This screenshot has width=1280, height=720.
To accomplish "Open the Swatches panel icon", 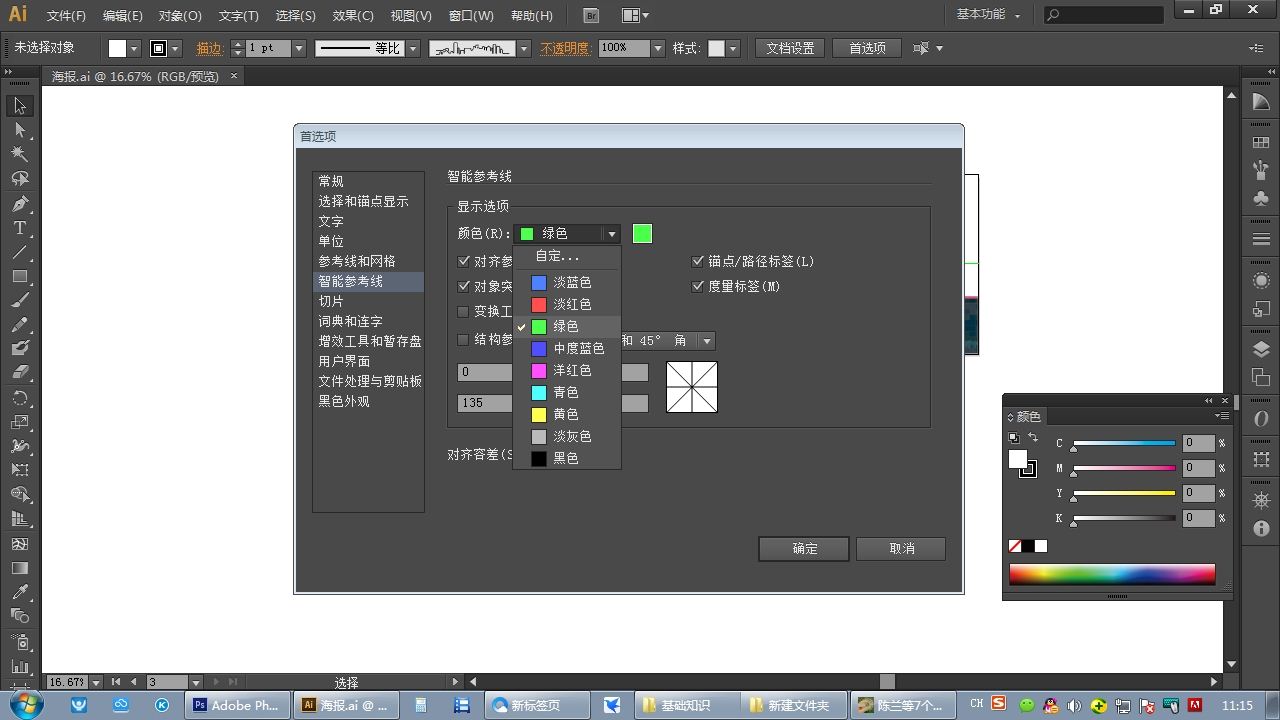I will tap(1261, 143).
